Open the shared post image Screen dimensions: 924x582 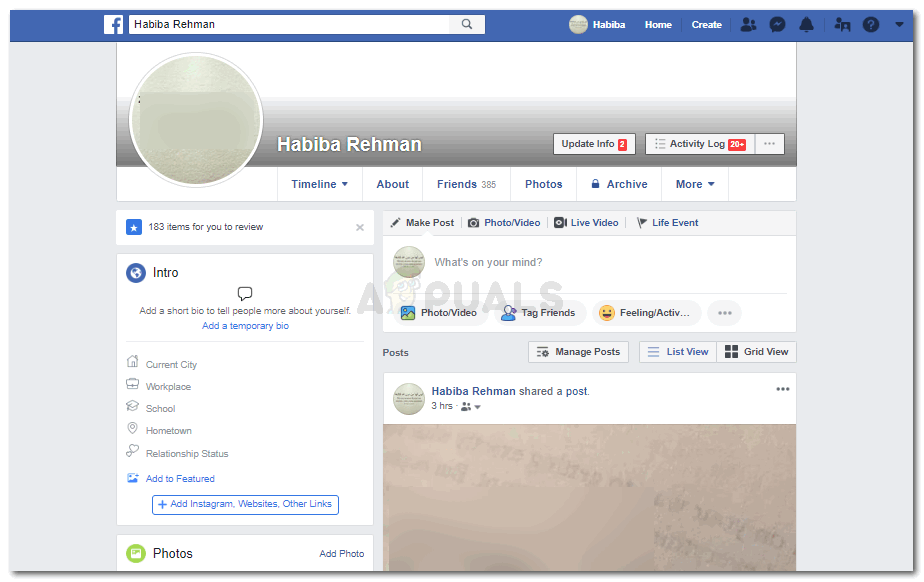(589, 497)
